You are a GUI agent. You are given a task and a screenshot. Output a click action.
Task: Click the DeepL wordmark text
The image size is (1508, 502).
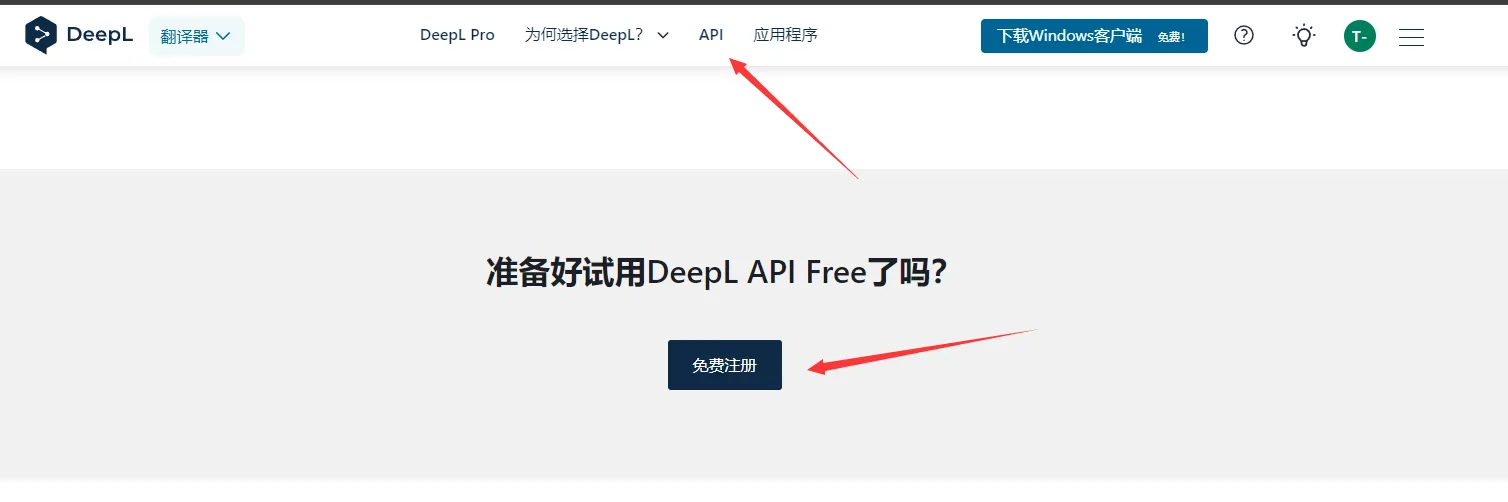click(99, 35)
